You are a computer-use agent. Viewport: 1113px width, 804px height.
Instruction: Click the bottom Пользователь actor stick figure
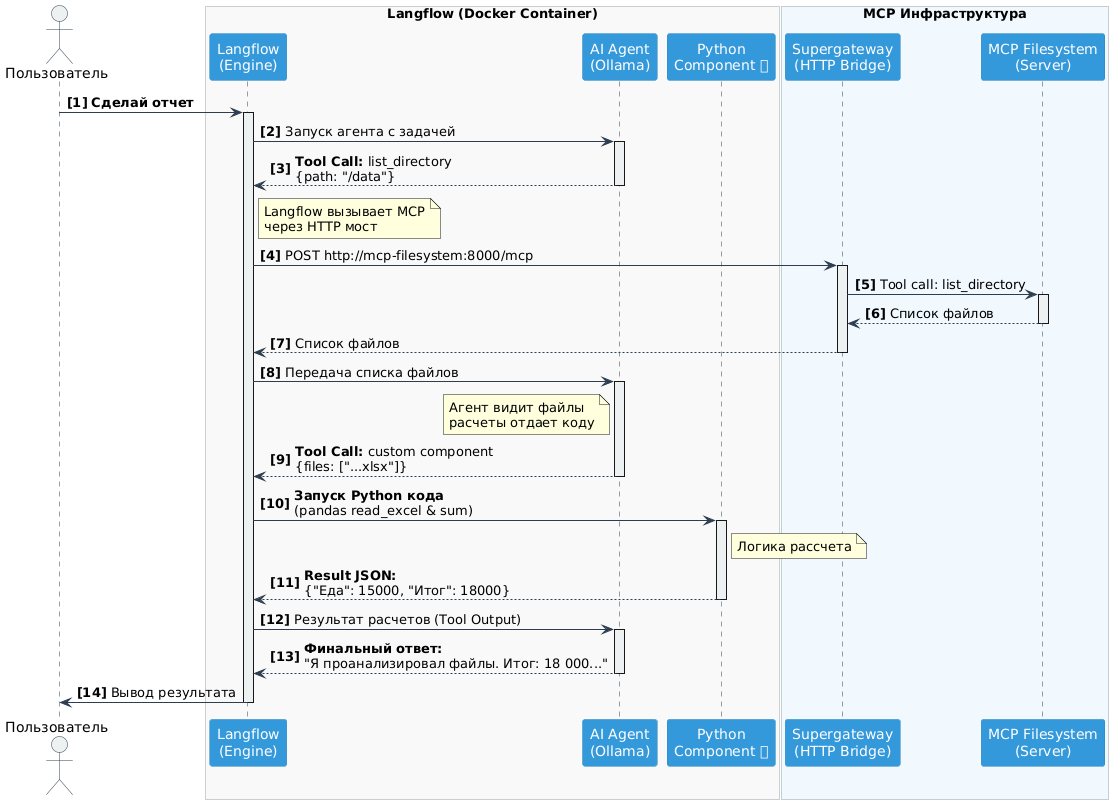59,770
